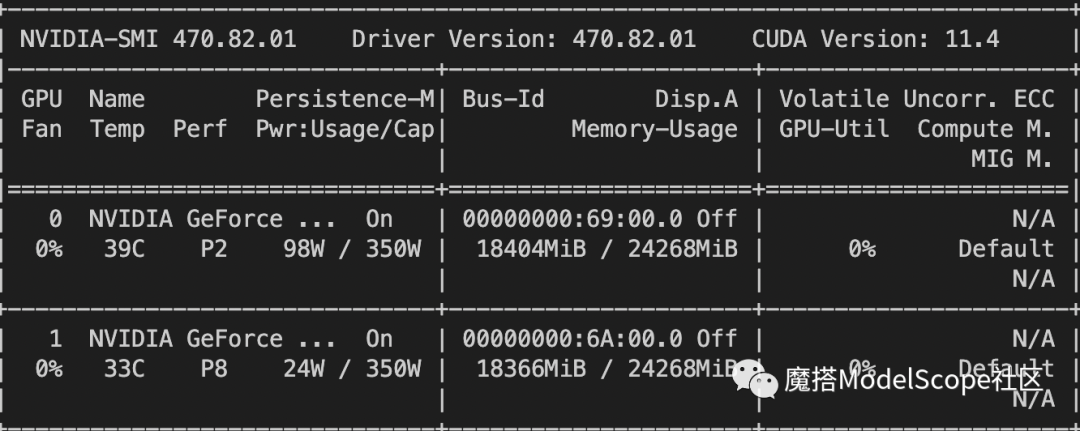1080x431 pixels.
Task: Click GPU 0 memory usage 18404MiB
Action: (x=531, y=249)
